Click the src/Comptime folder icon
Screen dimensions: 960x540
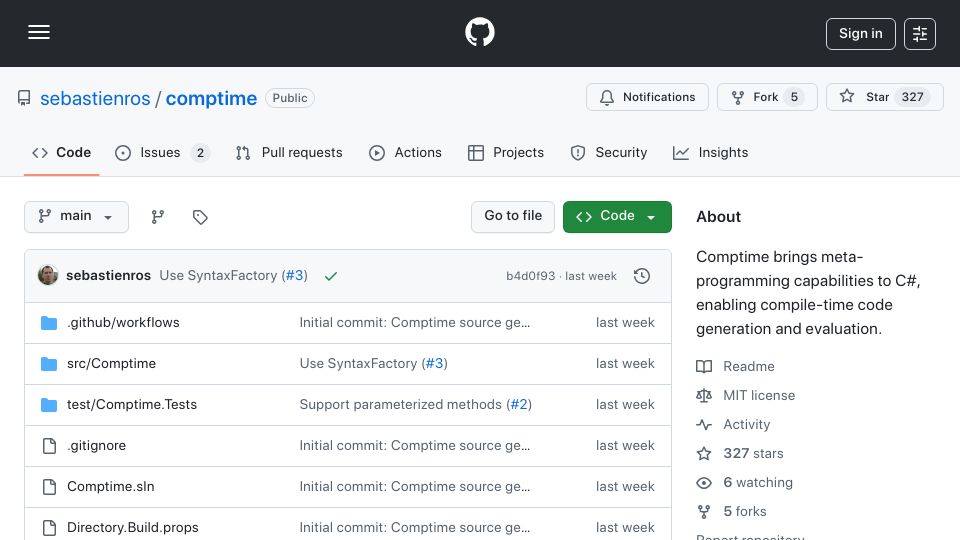click(49, 364)
